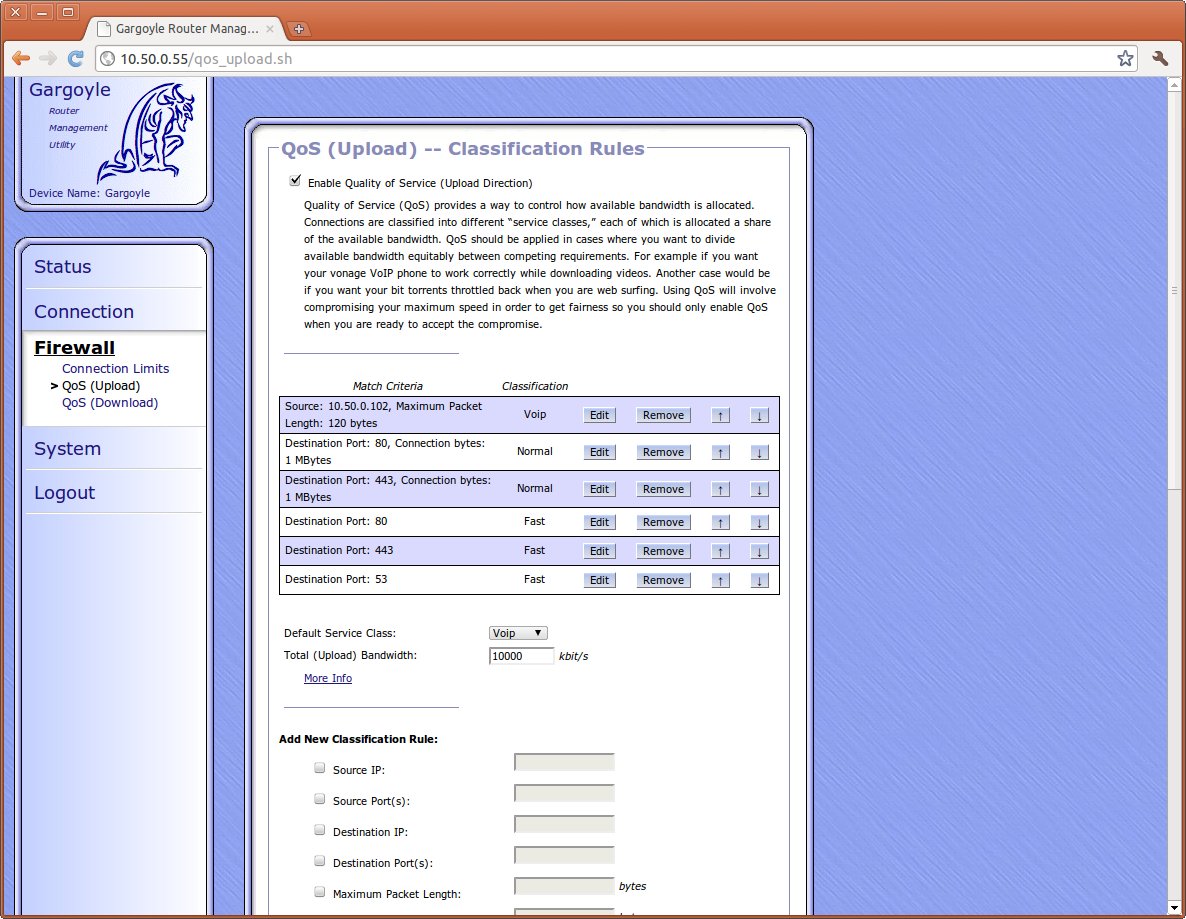Open the Connection menu section
Viewport: 1186px width, 919px height.
tap(84, 311)
